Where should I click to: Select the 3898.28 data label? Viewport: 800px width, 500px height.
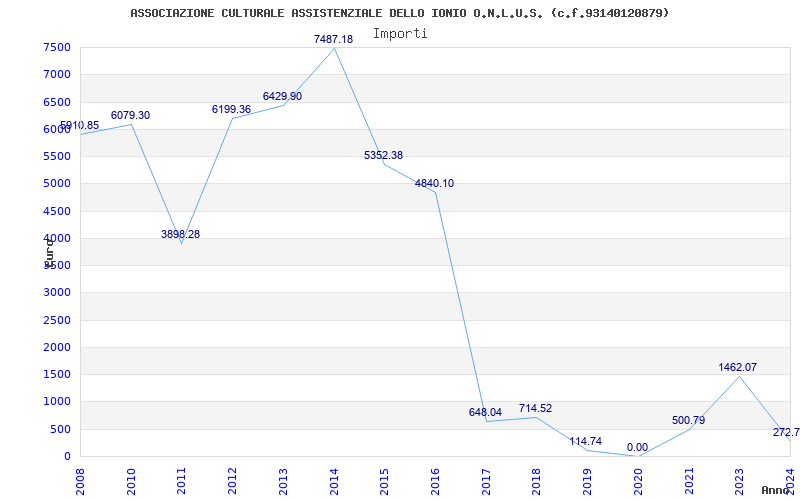(x=181, y=234)
